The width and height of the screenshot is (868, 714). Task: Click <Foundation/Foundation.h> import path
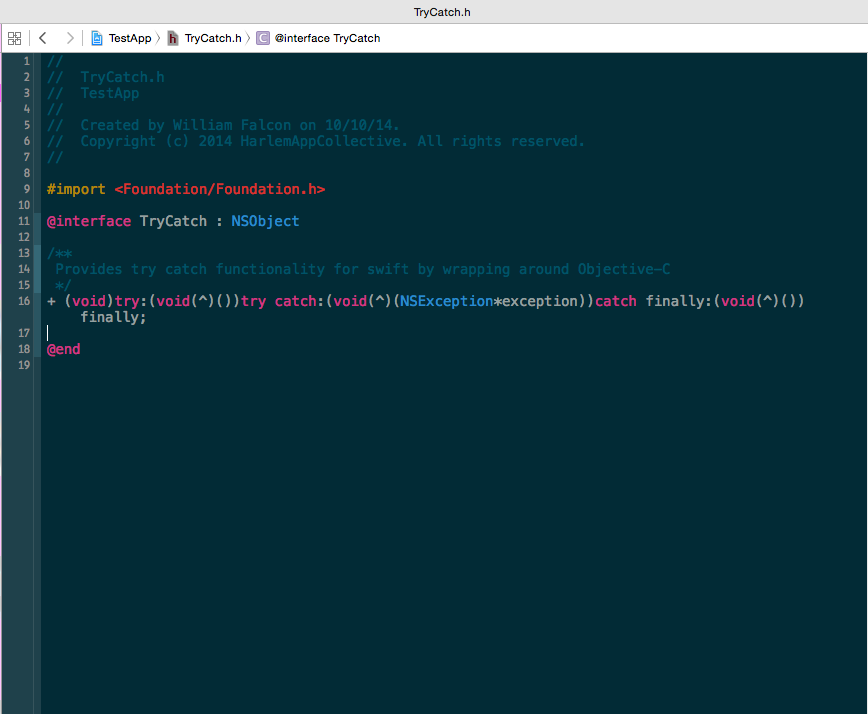coord(220,189)
